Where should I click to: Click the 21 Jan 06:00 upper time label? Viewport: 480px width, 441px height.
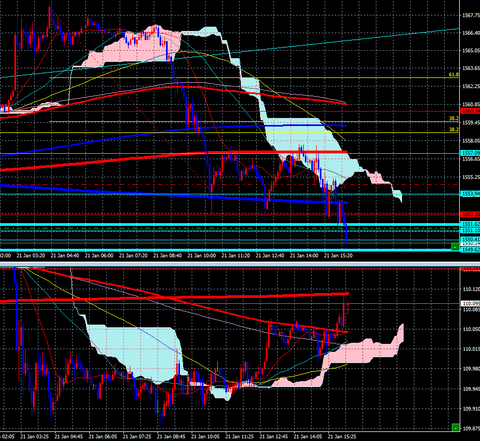click(x=99, y=256)
